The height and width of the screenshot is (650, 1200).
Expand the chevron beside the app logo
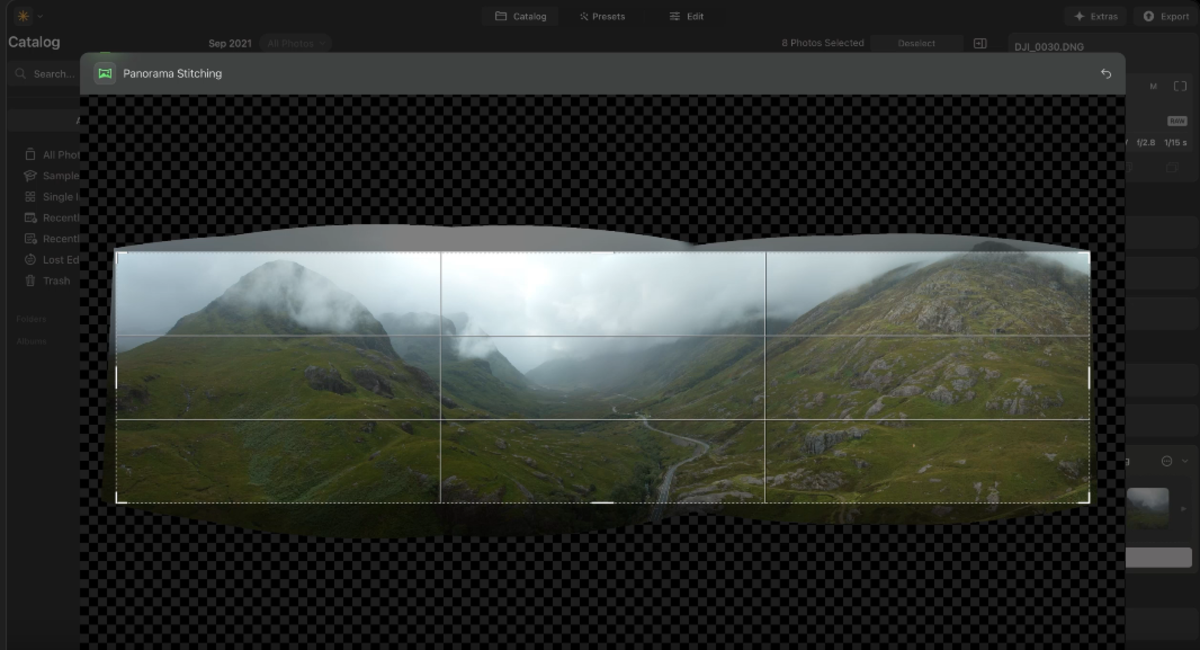point(40,16)
